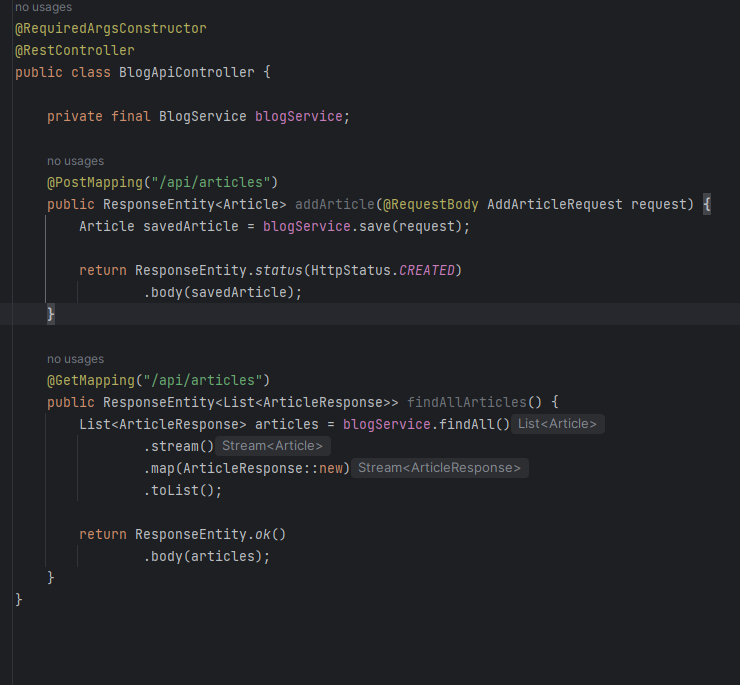
Task: Click the blogService field name in declaration
Action: click(x=299, y=116)
